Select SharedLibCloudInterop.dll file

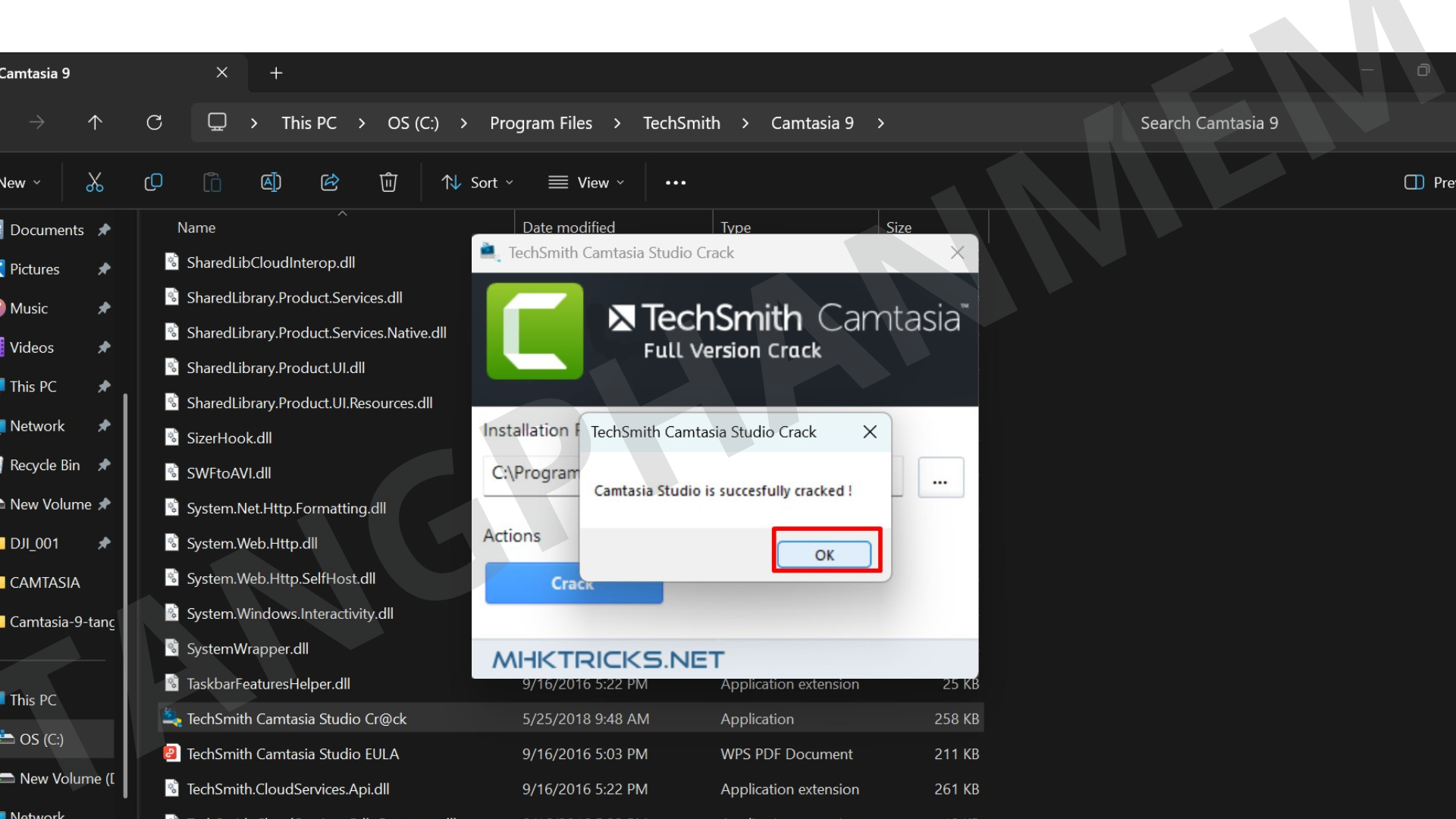click(271, 262)
